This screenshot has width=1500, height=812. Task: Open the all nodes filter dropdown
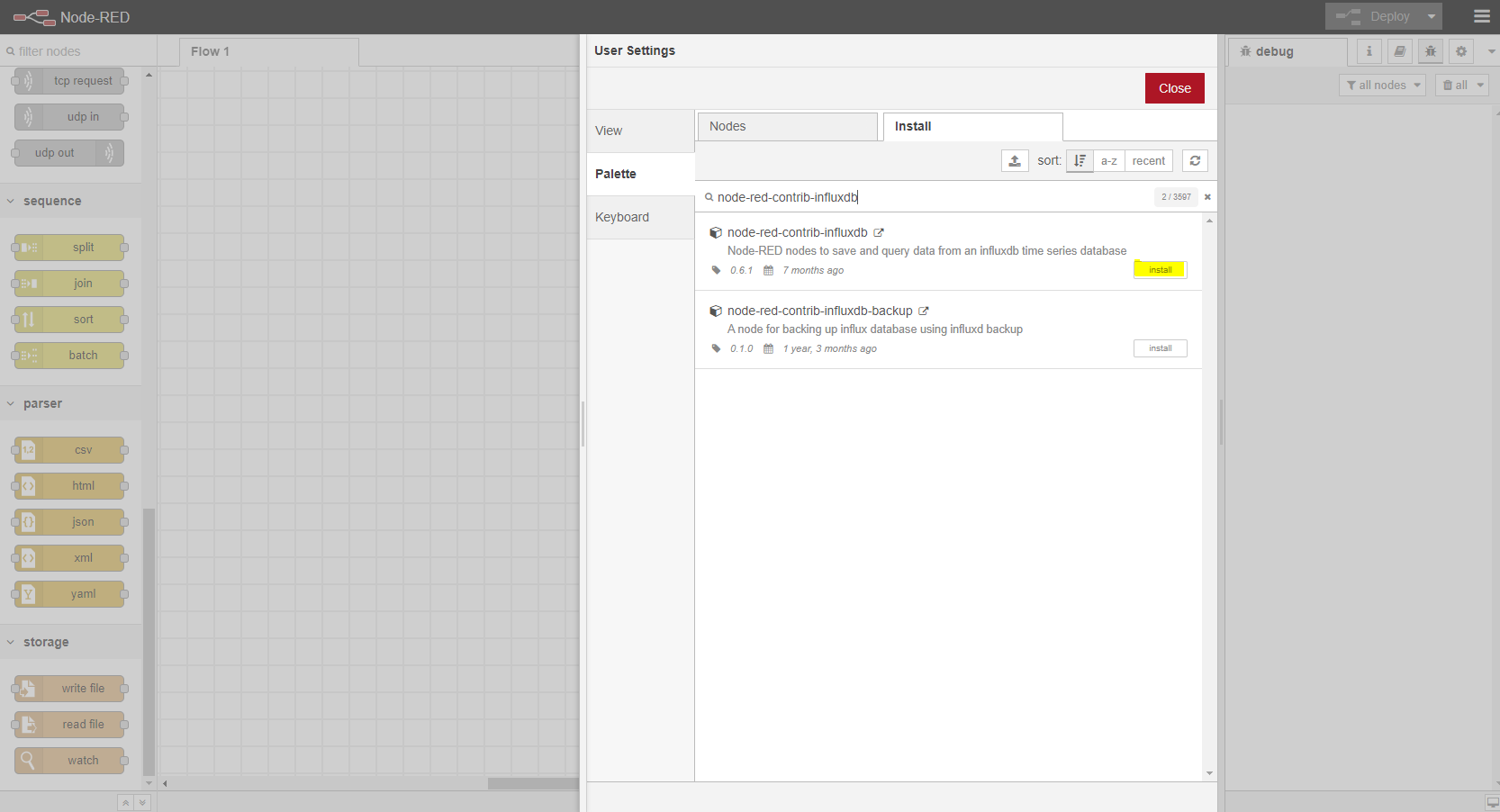click(x=1382, y=86)
